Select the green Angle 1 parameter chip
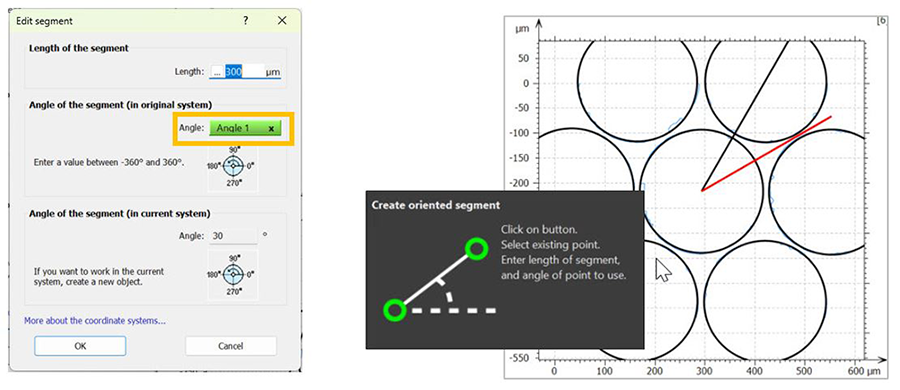This screenshot has width=900, height=390. tap(245, 129)
